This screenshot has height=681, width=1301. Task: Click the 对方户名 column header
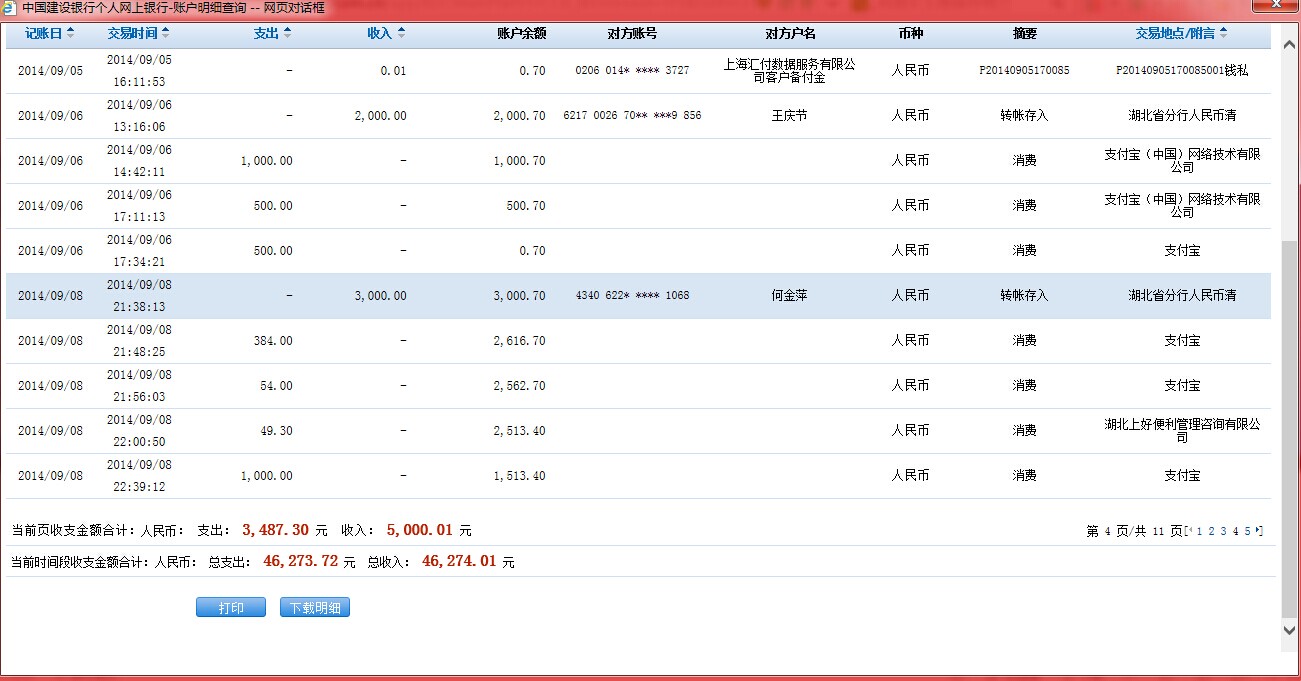(x=790, y=33)
